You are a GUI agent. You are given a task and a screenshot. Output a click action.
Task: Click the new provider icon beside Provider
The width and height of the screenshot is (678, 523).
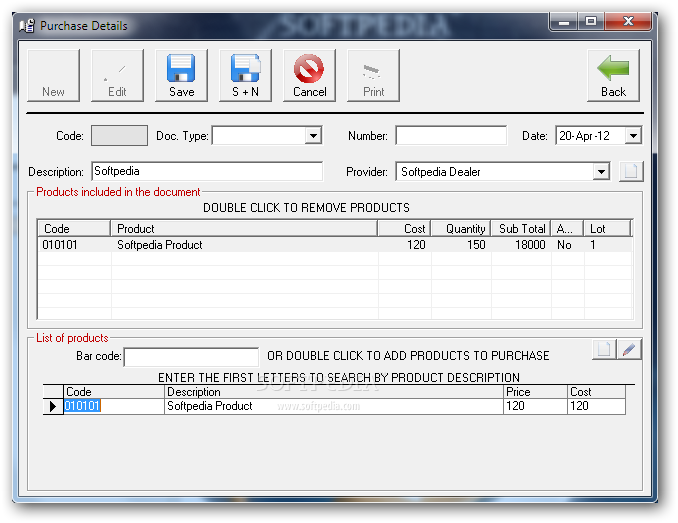tap(631, 172)
